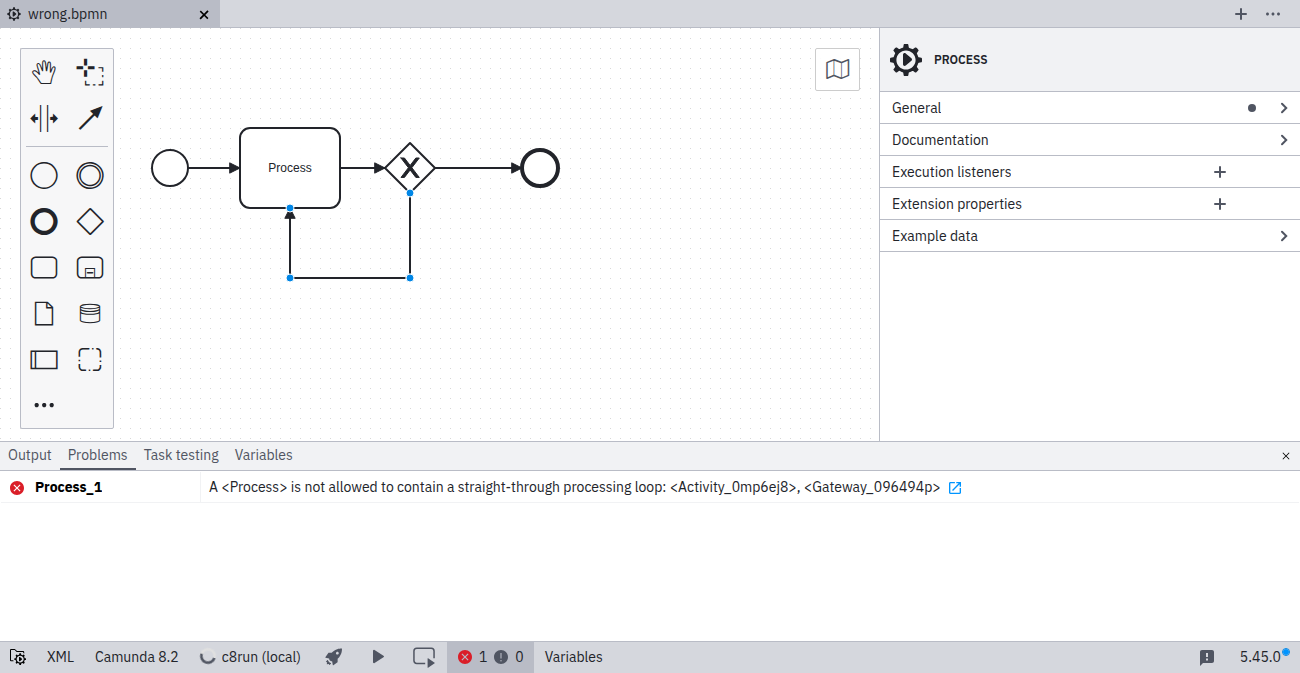This screenshot has width=1300, height=673.
Task: Select the space tool
Action: click(44, 118)
